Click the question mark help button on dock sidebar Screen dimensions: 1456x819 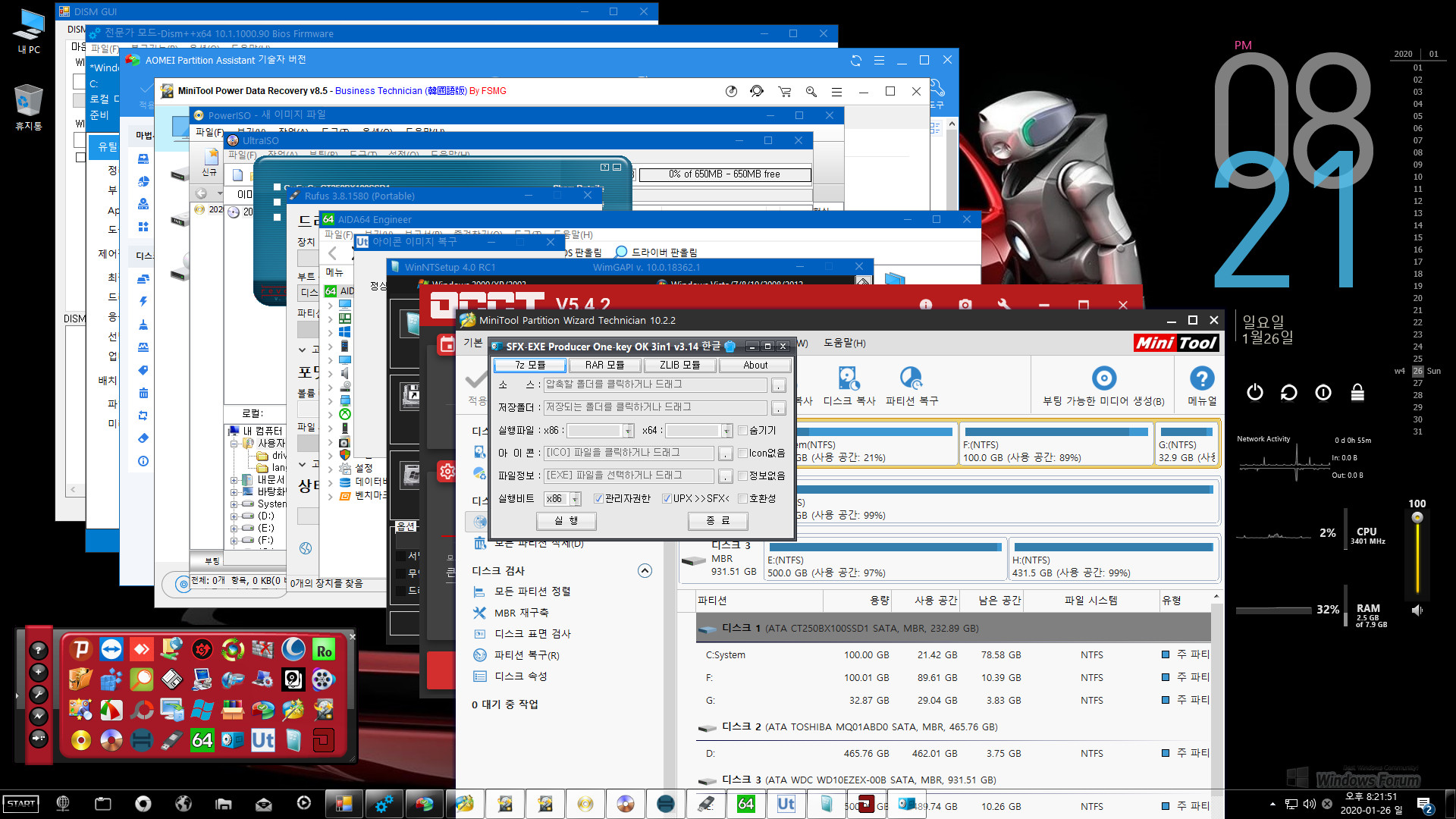pos(39,650)
